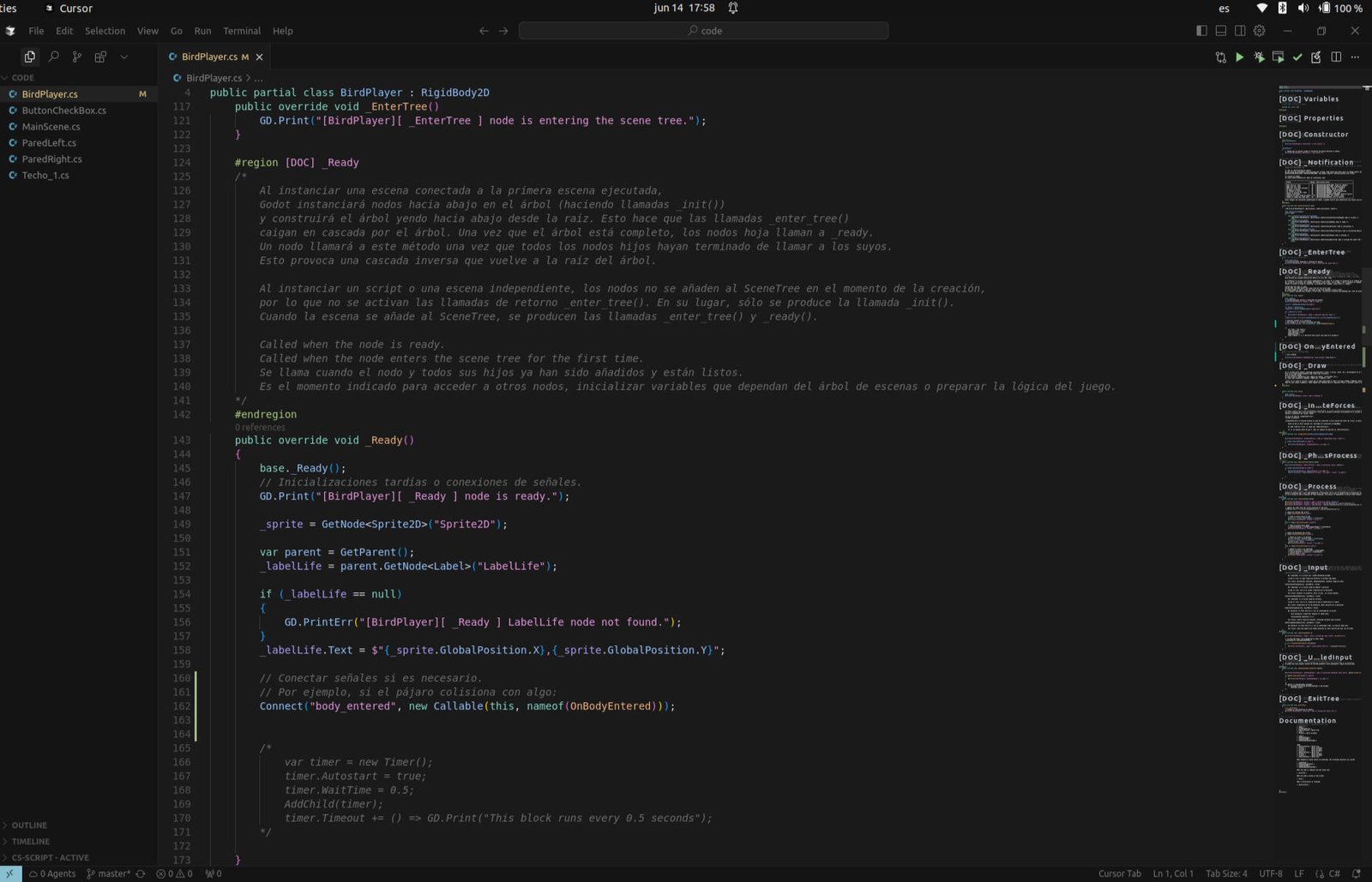Image resolution: width=1372 pixels, height=882 pixels.
Task: Open ButtonCheckBox.cs in the file explorer
Action: pyautogui.click(x=64, y=111)
